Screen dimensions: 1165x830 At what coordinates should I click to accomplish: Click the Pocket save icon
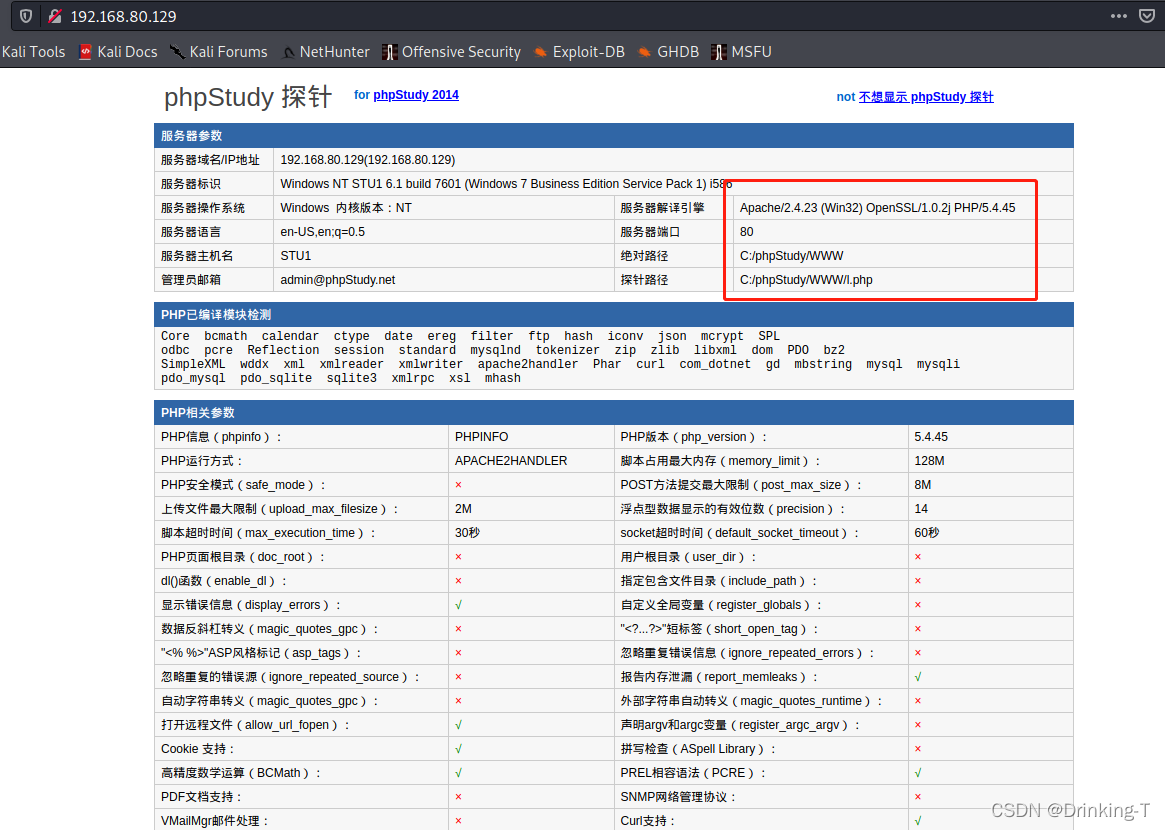(x=1147, y=16)
